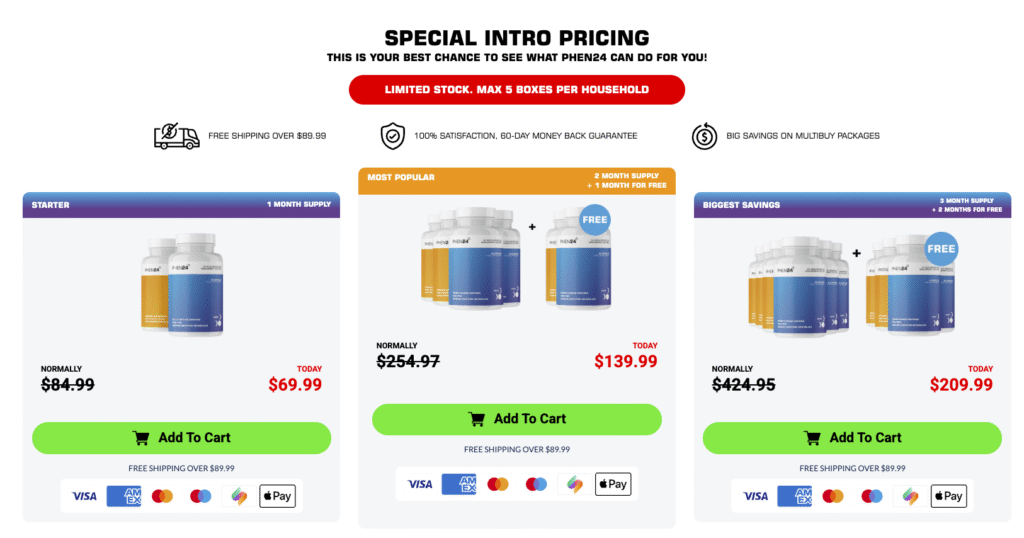Click the Biggest Savings bottles image
The height and width of the screenshot is (538, 1024).
(853, 284)
